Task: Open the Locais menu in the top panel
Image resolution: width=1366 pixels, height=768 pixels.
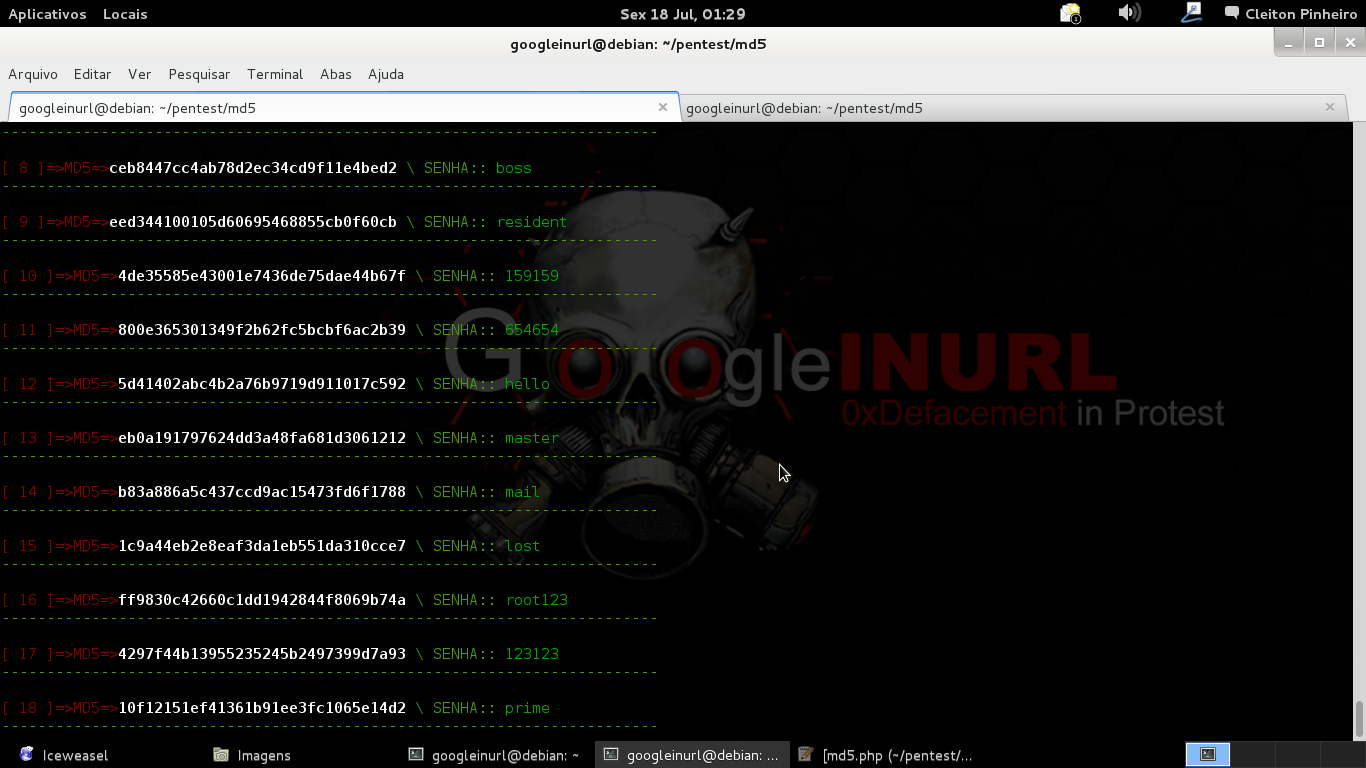Action: pos(124,13)
